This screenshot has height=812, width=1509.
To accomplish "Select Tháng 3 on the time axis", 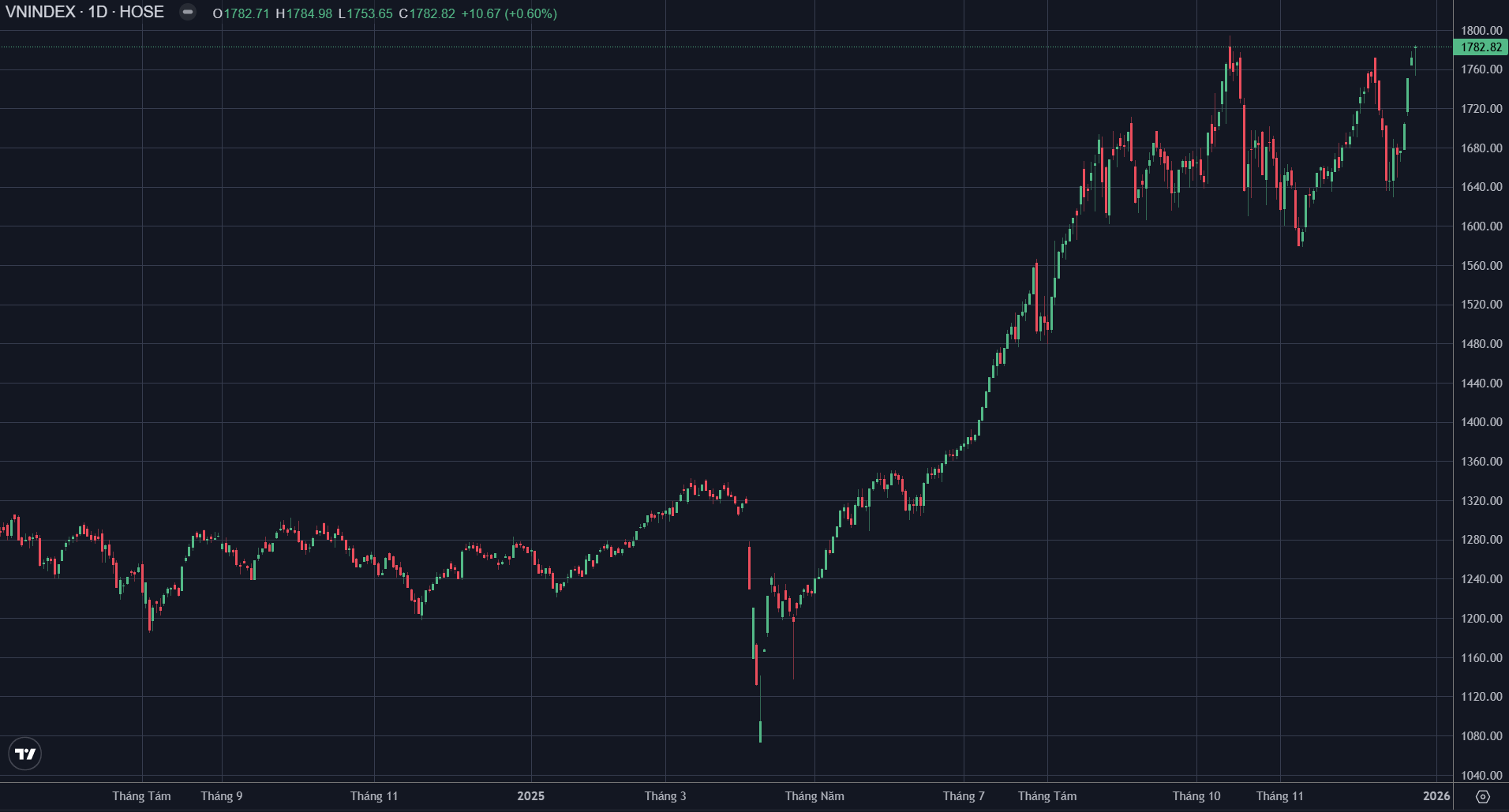I will (665, 796).
